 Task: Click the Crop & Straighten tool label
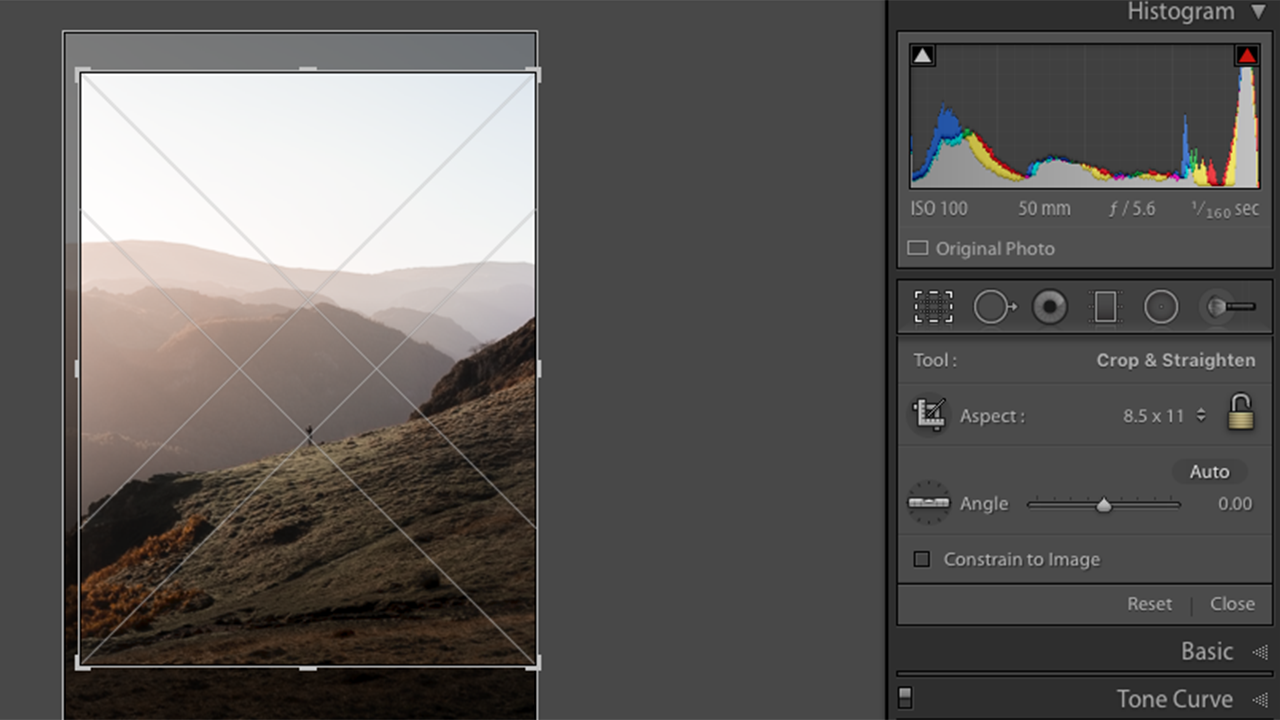pos(1176,360)
